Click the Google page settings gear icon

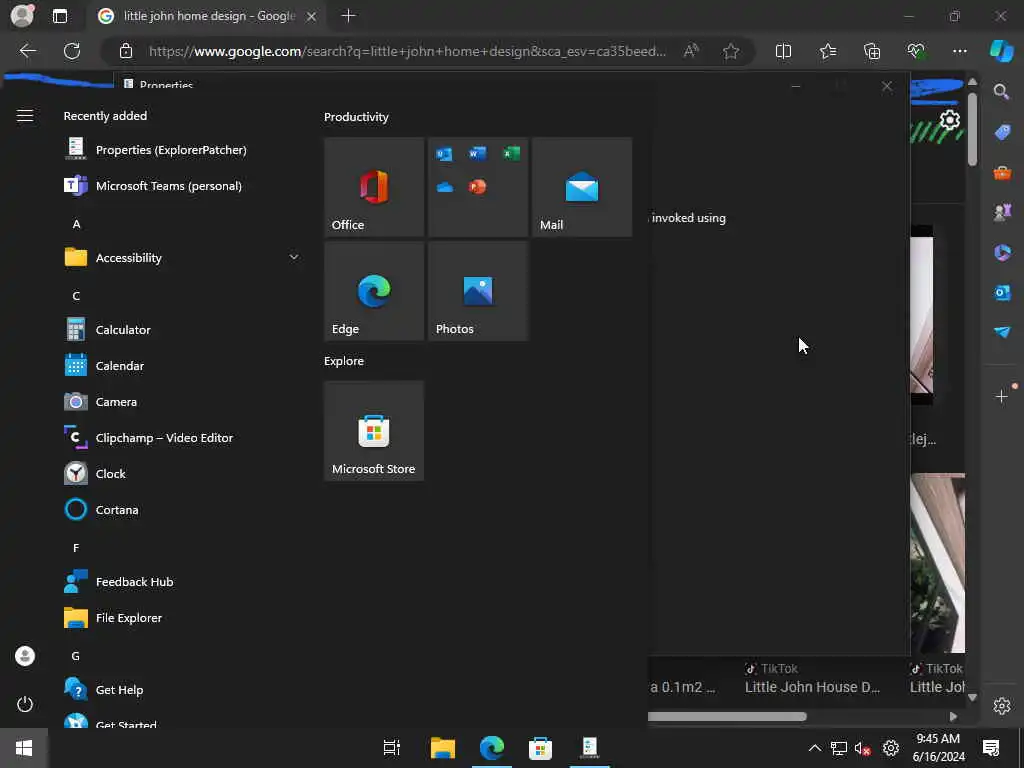click(950, 120)
